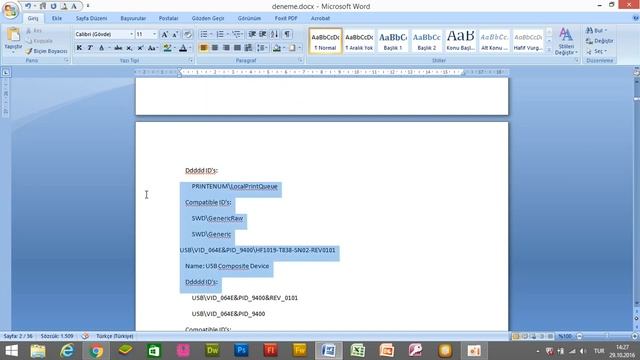Screen dimensions: 640x360
Task: Open the Postalar tab
Action: (x=169, y=18)
